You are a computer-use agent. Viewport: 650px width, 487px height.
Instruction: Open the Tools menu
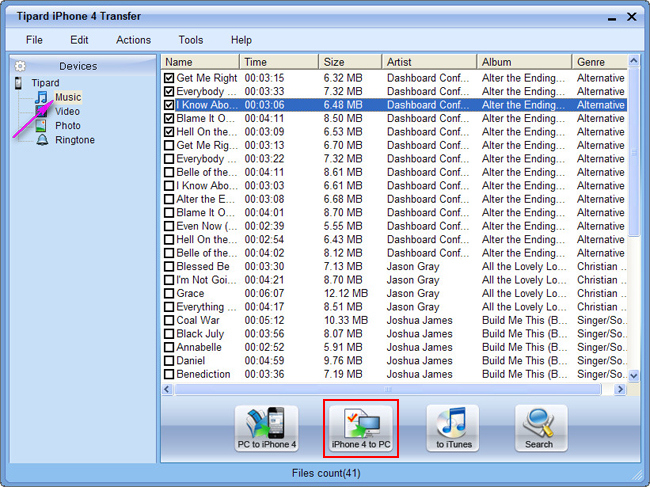[191, 40]
